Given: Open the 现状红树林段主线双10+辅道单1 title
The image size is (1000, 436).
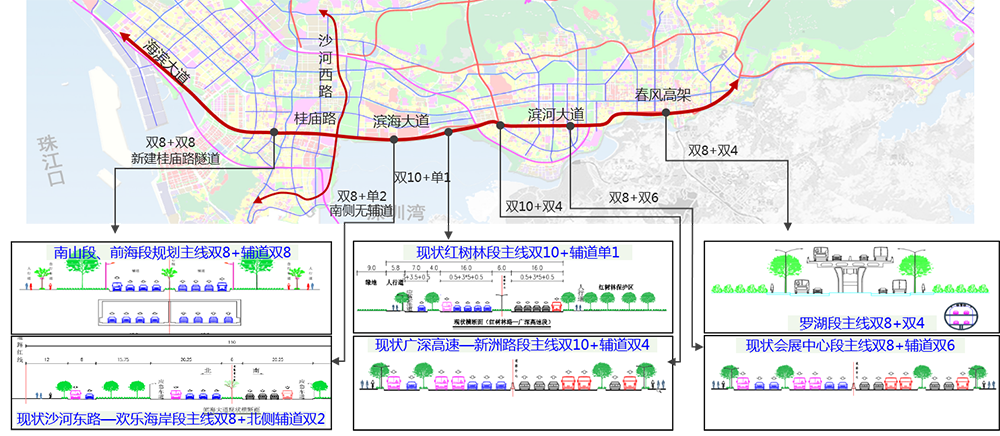Looking at the screenshot, I should click(512, 252).
